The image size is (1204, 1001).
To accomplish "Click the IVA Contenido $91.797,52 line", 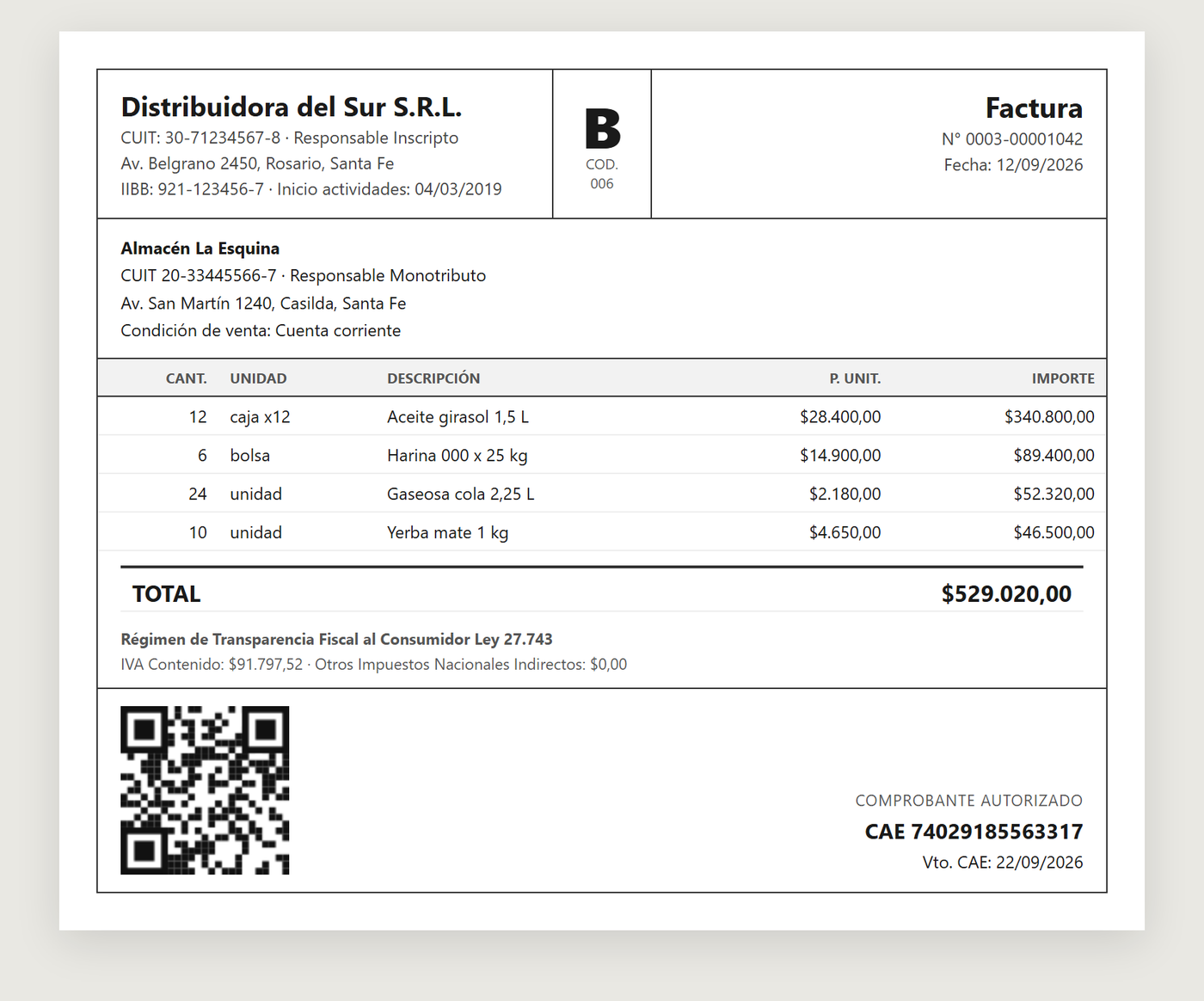I will [374, 665].
